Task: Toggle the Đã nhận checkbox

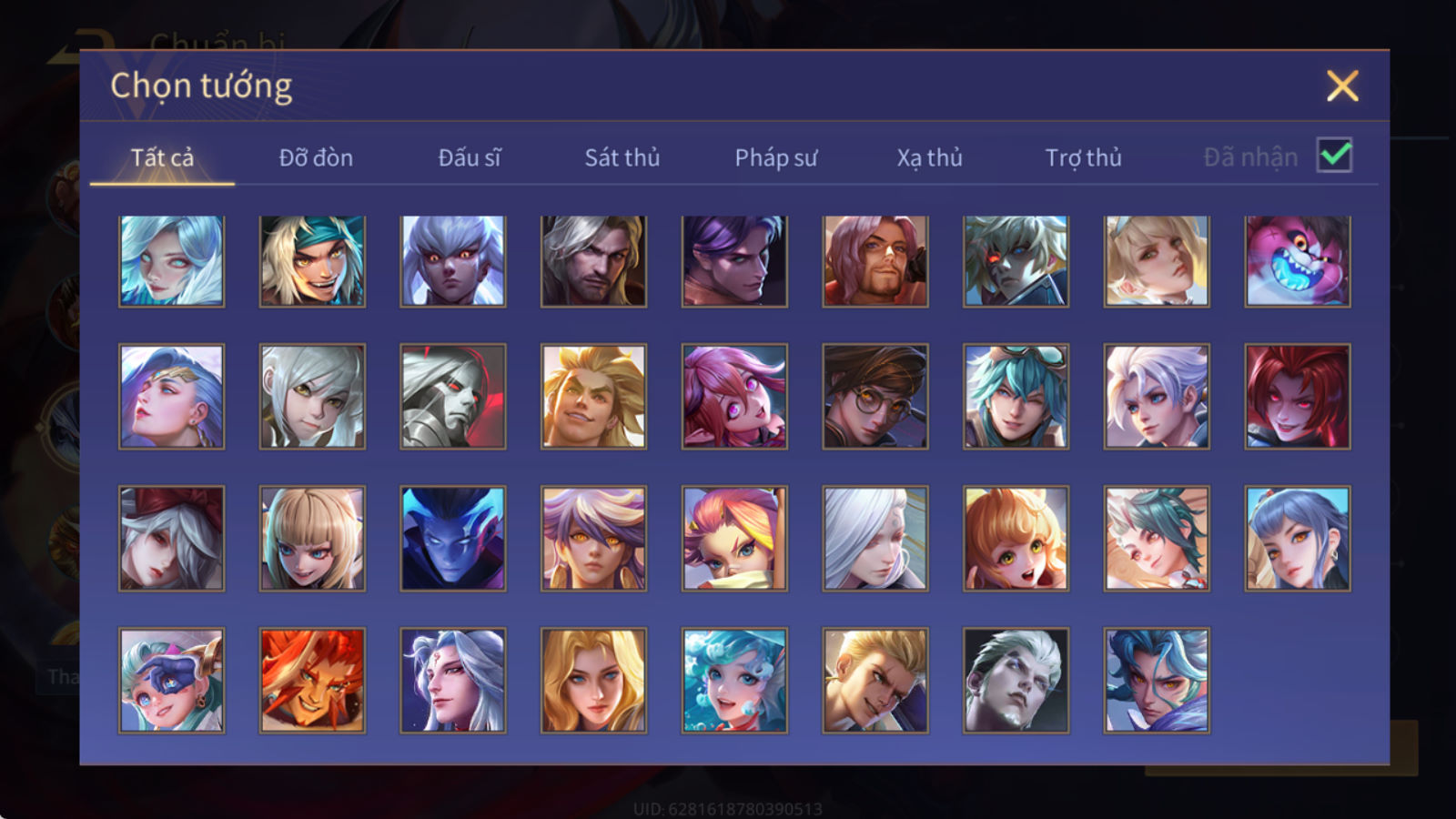Action: pyautogui.click(x=1334, y=156)
